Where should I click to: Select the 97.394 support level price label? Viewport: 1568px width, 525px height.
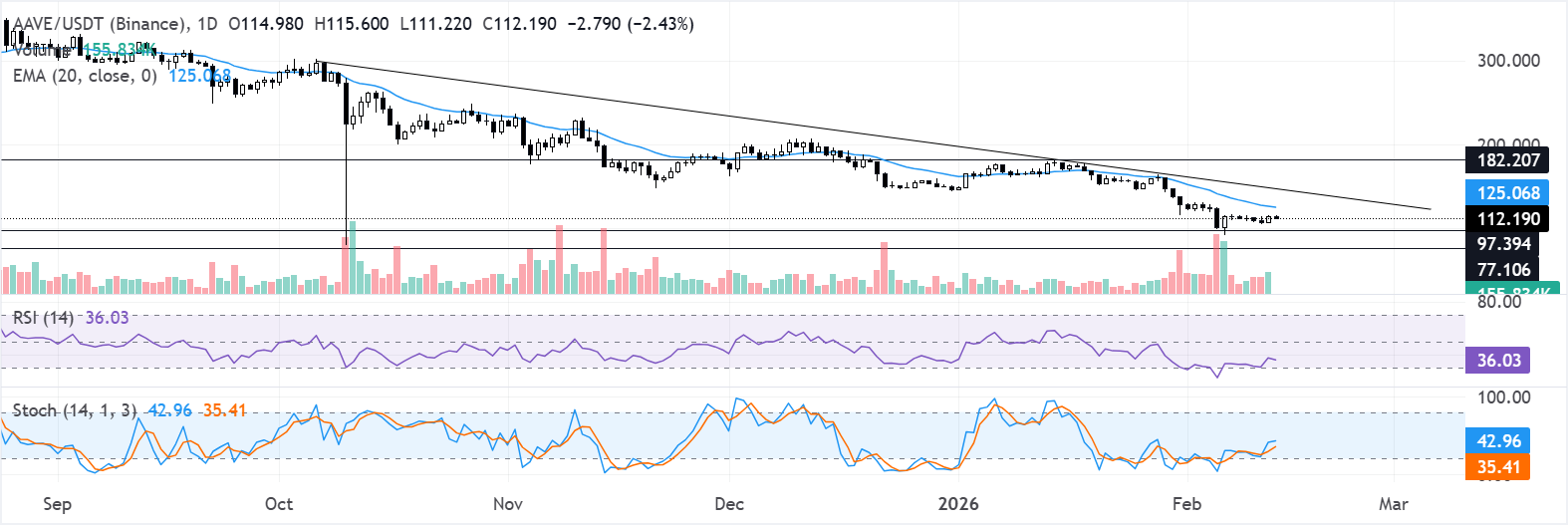(x=1503, y=244)
